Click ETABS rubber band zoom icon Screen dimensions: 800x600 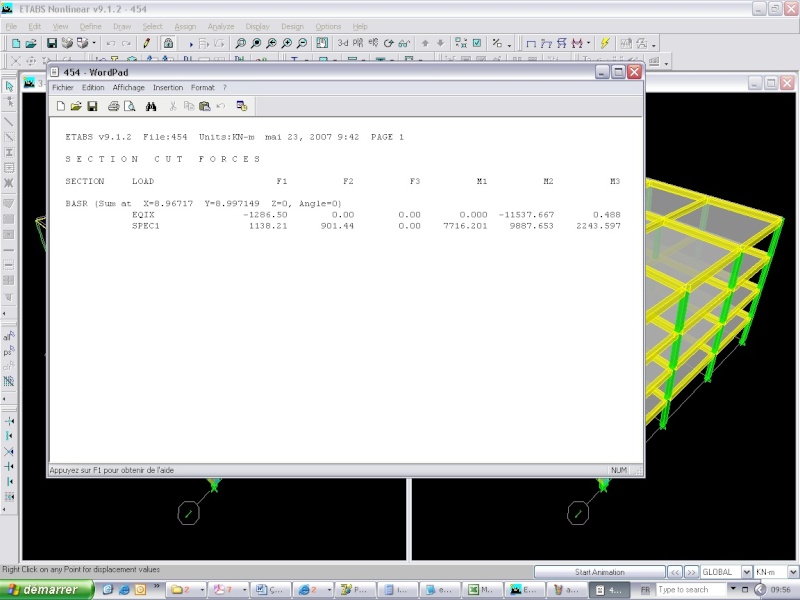[x=240, y=43]
